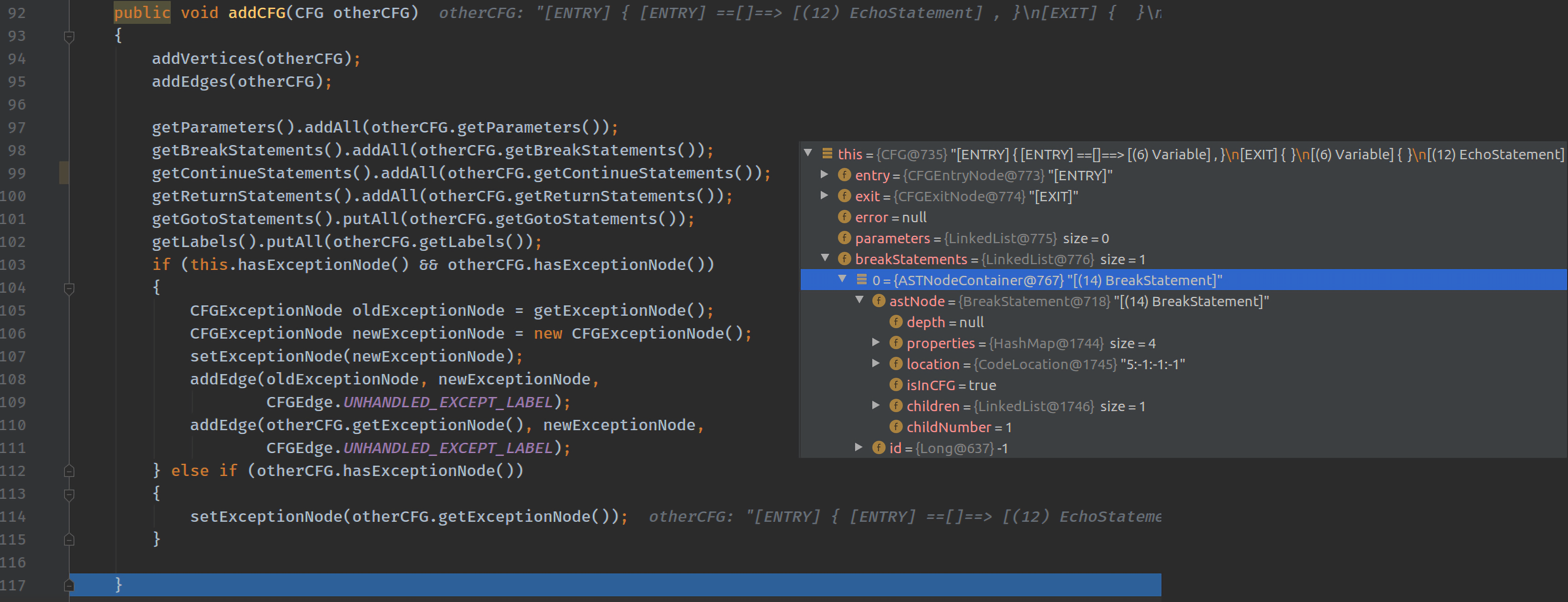Click the 'oldExceptionNode = getExceptionNode()' declaration
Image resolution: width=1568 pixels, height=602 pixels.
click(x=528, y=311)
